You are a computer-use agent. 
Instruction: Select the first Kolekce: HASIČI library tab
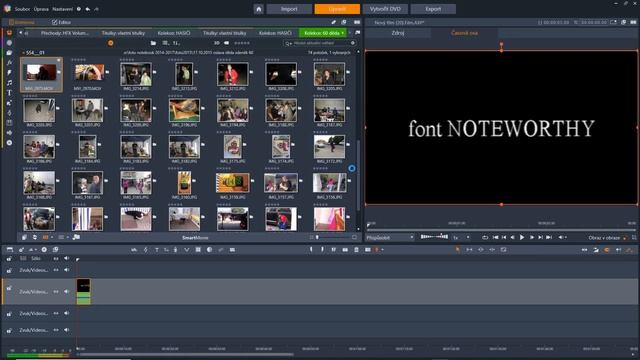point(174,33)
